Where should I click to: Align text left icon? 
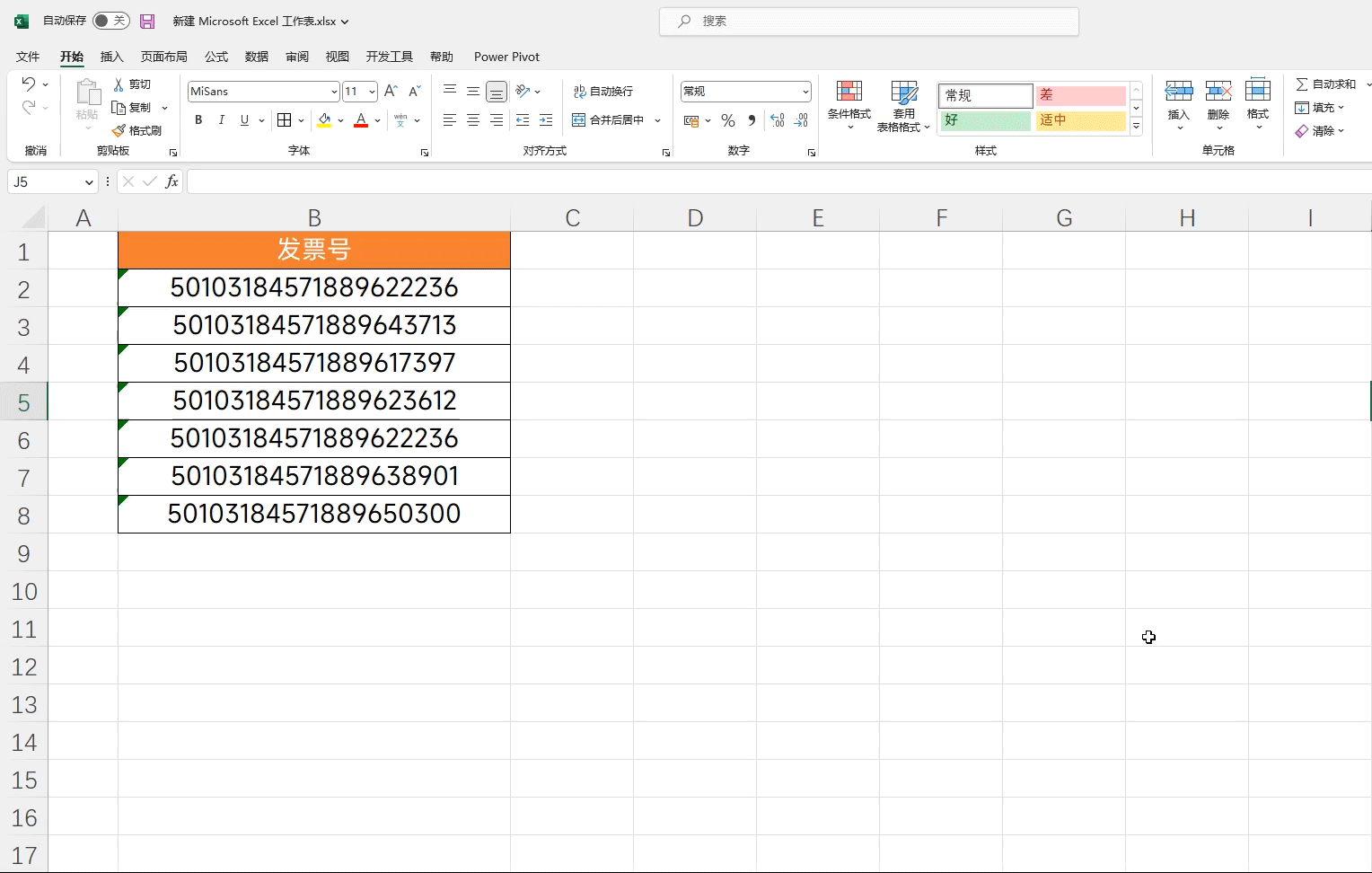click(450, 119)
